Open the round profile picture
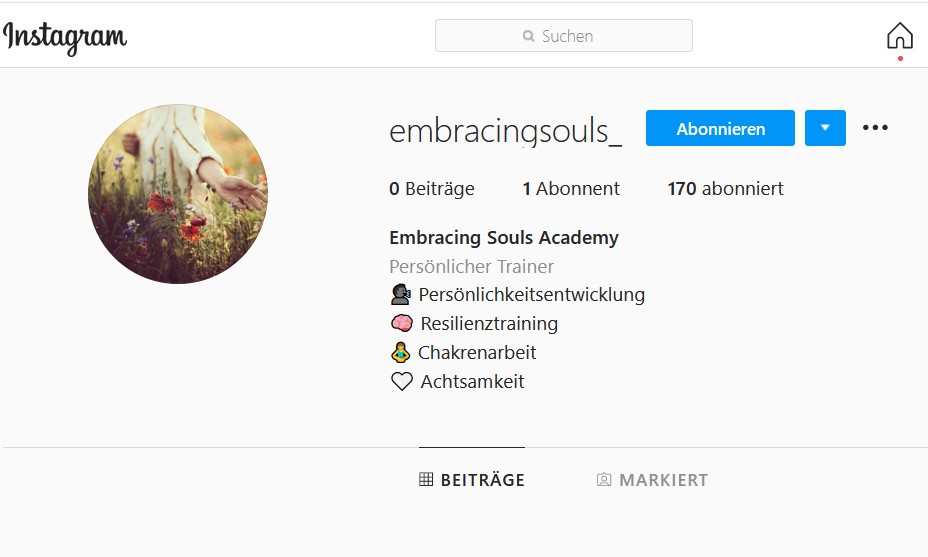Image resolution: width=928 pixels, height=557 pixels. tap(178, 194)
